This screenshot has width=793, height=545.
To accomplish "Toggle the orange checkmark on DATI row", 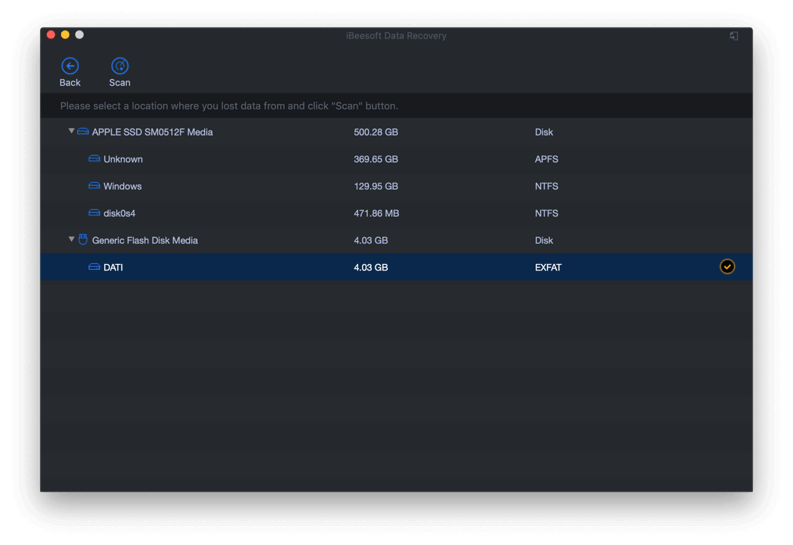I will click(x=727, y=267).
